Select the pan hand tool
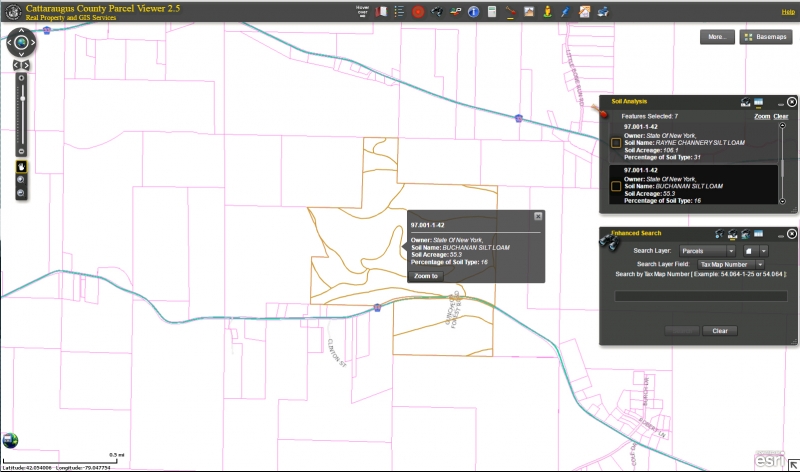 click(x=20, y=166)
